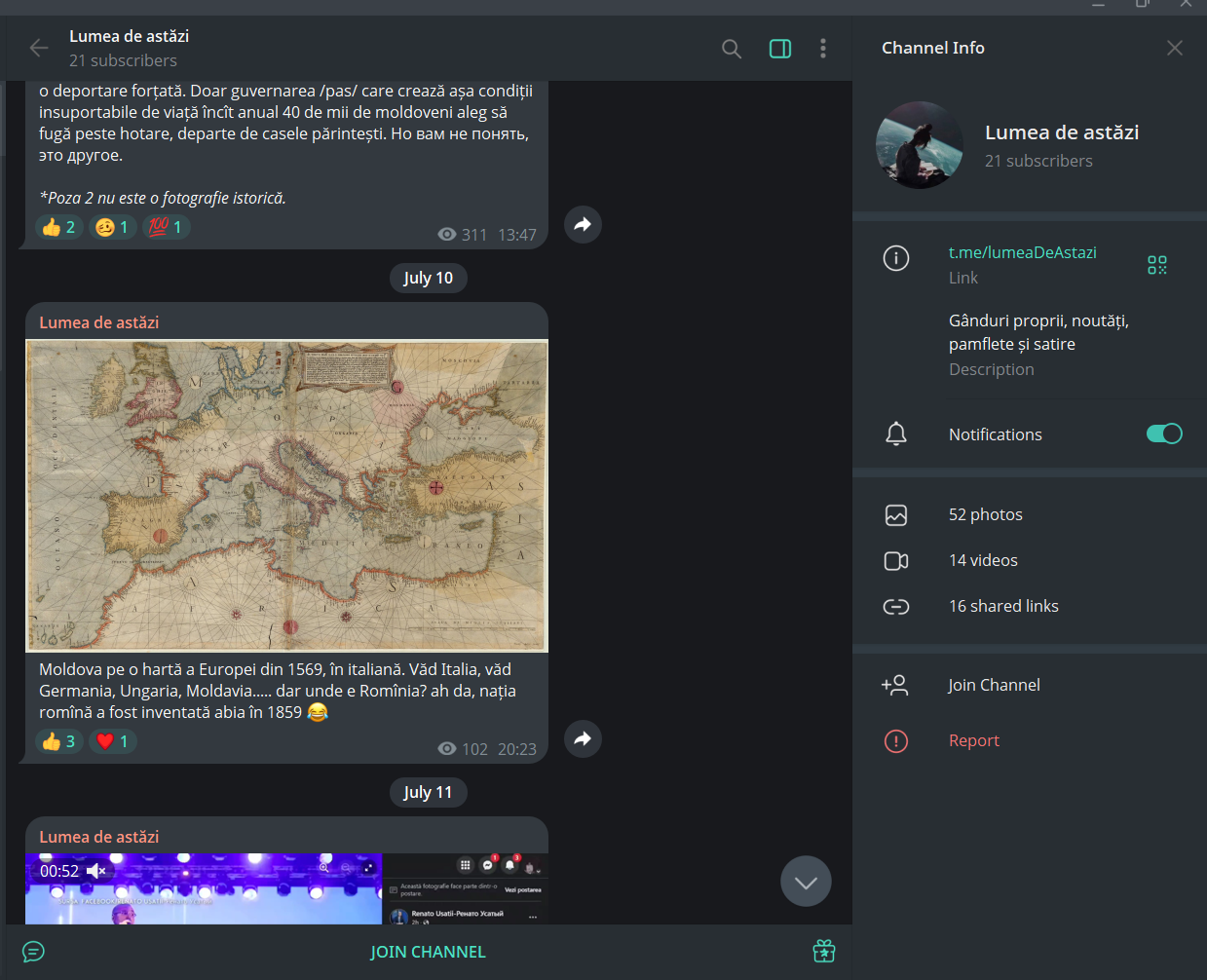Click the 20:23 timestamp

517,749
